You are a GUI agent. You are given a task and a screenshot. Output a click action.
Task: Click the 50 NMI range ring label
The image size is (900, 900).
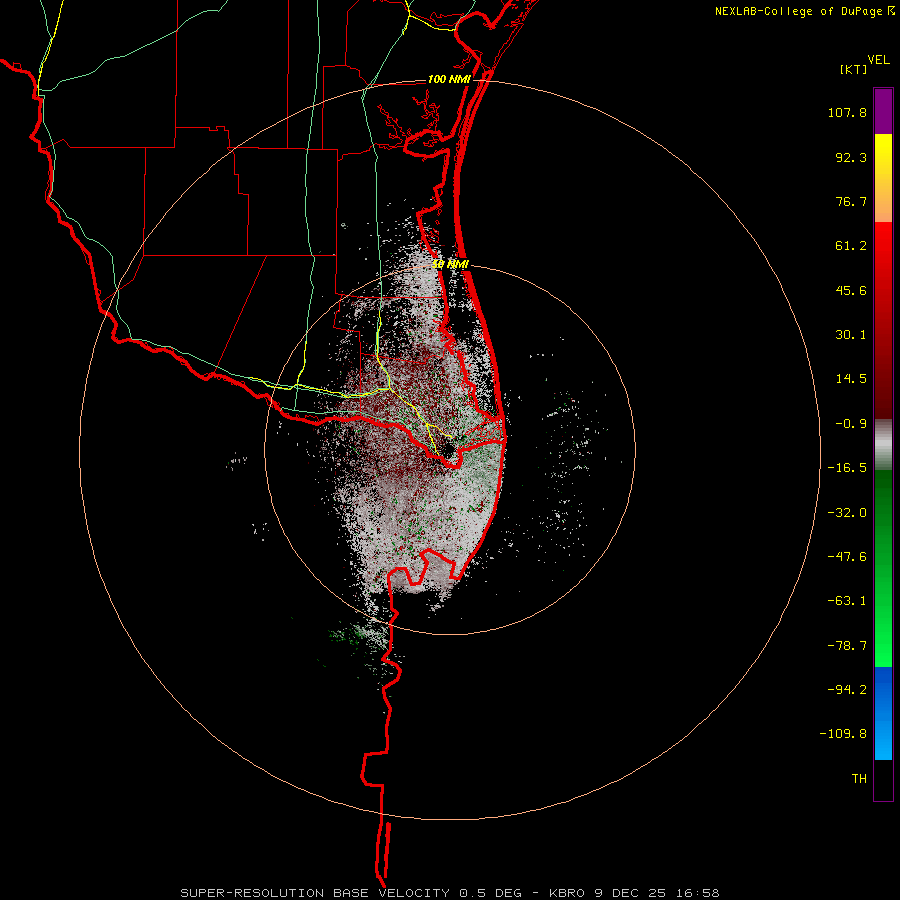451,264
